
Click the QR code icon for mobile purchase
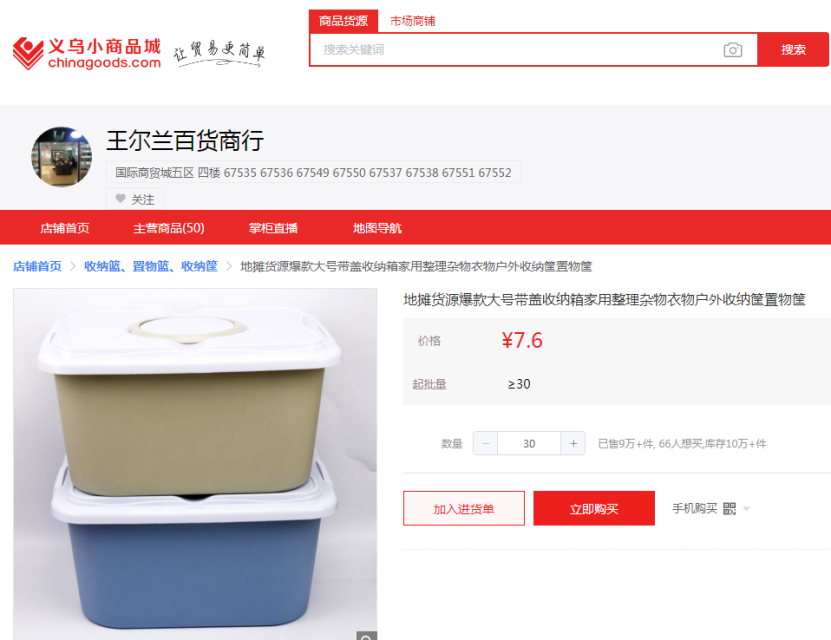click(729, 509)
